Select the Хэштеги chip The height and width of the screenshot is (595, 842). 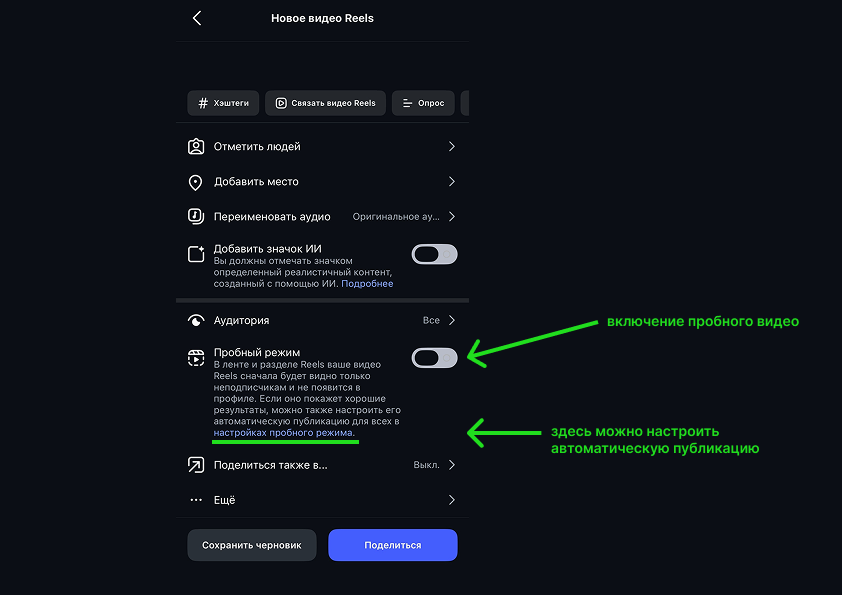[x=223, y=103]
